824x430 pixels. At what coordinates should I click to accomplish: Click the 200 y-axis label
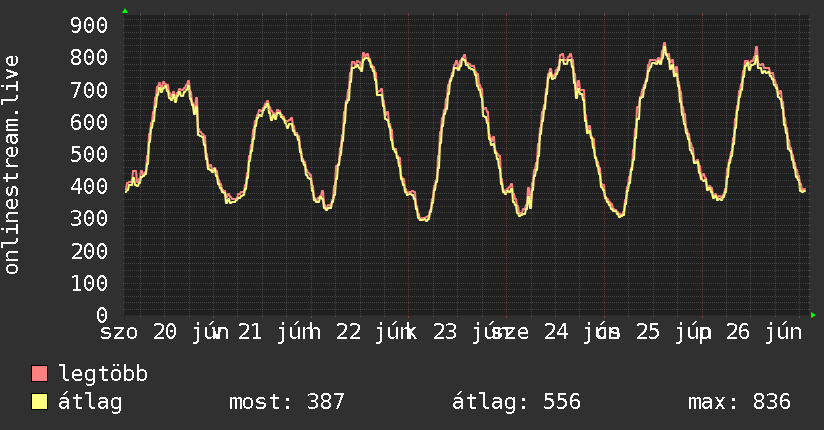pos(89,251)
